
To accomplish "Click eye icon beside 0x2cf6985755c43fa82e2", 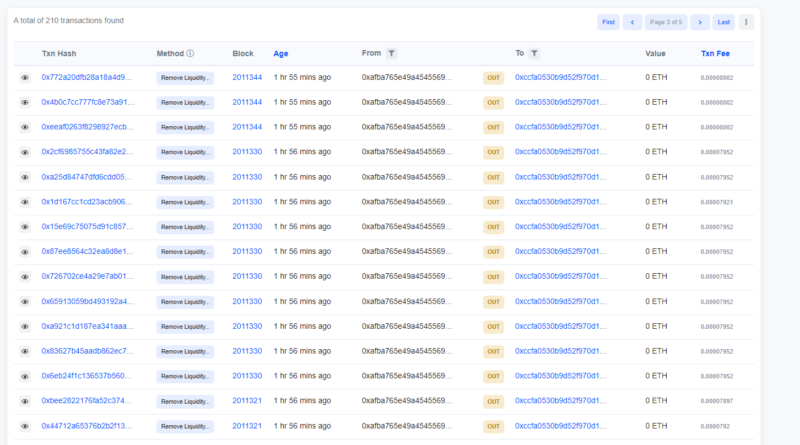I will pos(25,152).
